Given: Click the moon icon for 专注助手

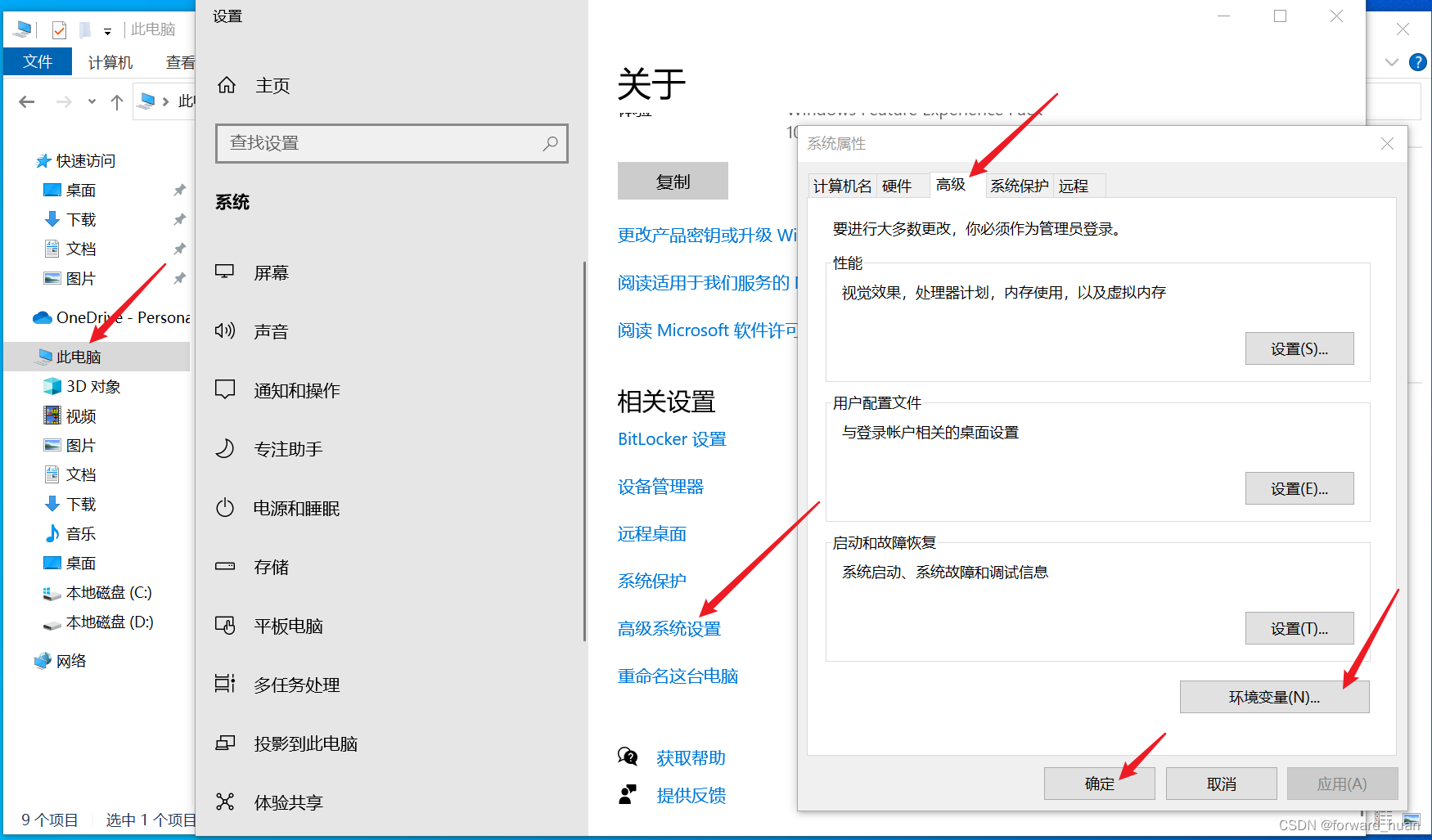Looking at the screenshot, I should 225,448.
